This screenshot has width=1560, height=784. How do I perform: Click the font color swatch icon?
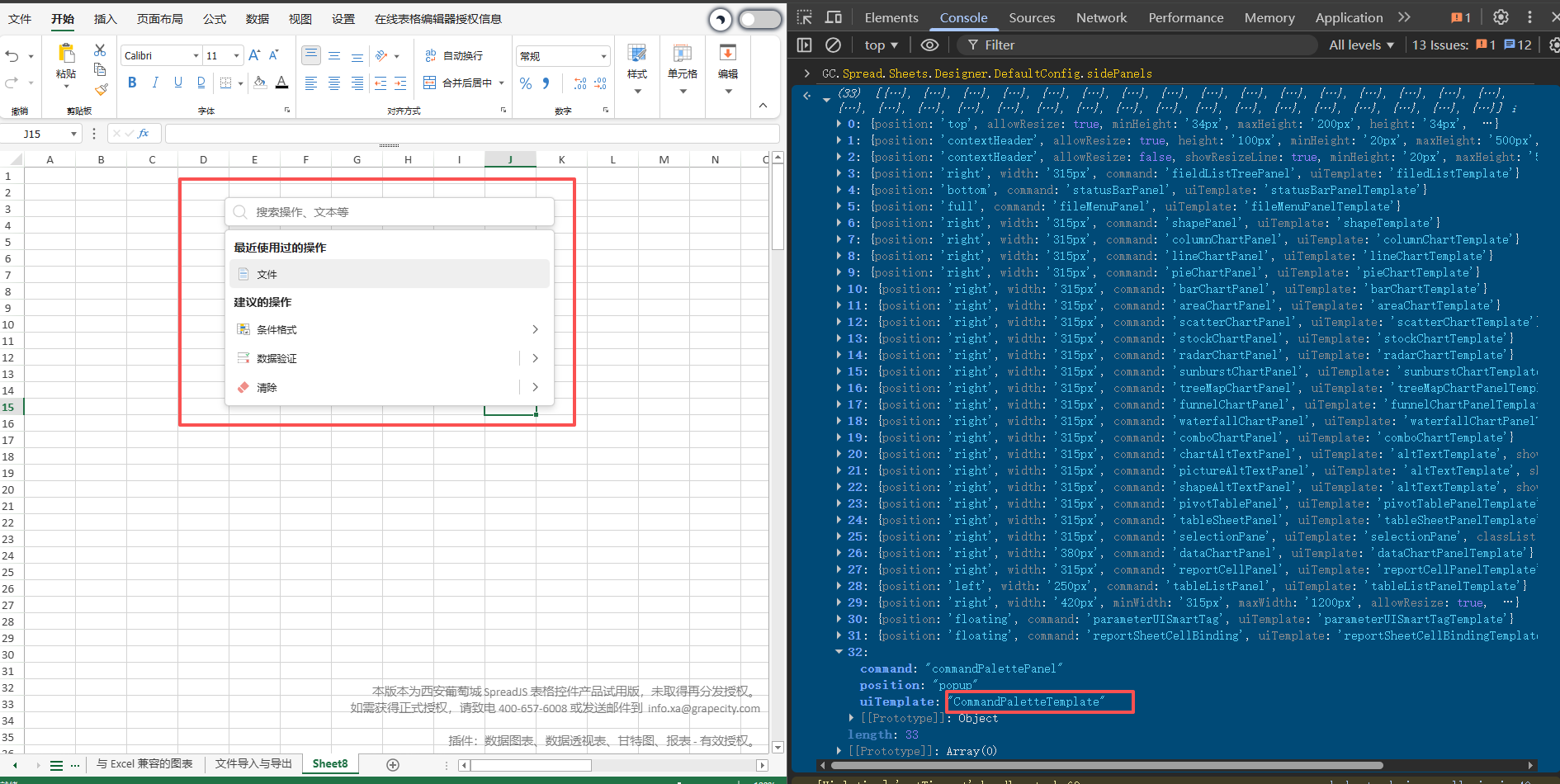(x=281, y=83)
